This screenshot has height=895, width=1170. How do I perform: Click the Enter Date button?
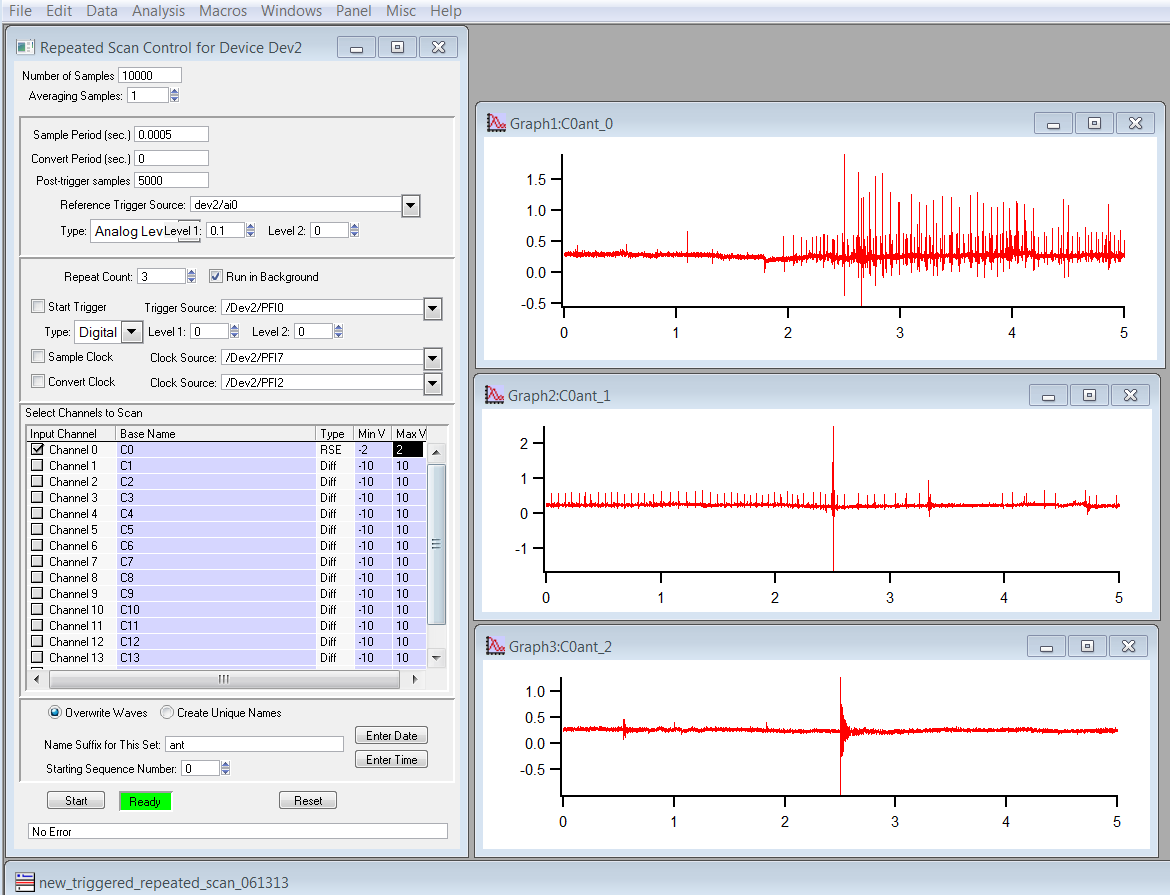click(391, 736)
